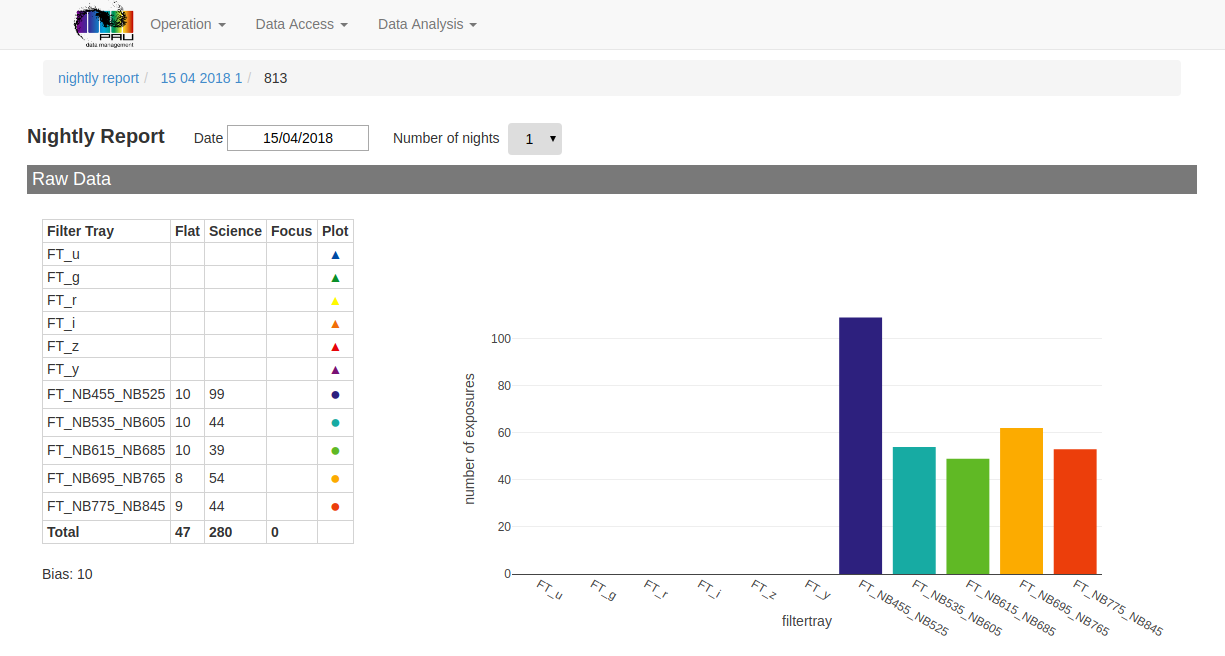Expand the Data Access menu
The image size is (1225, 656).
click(x=301, y=24)
